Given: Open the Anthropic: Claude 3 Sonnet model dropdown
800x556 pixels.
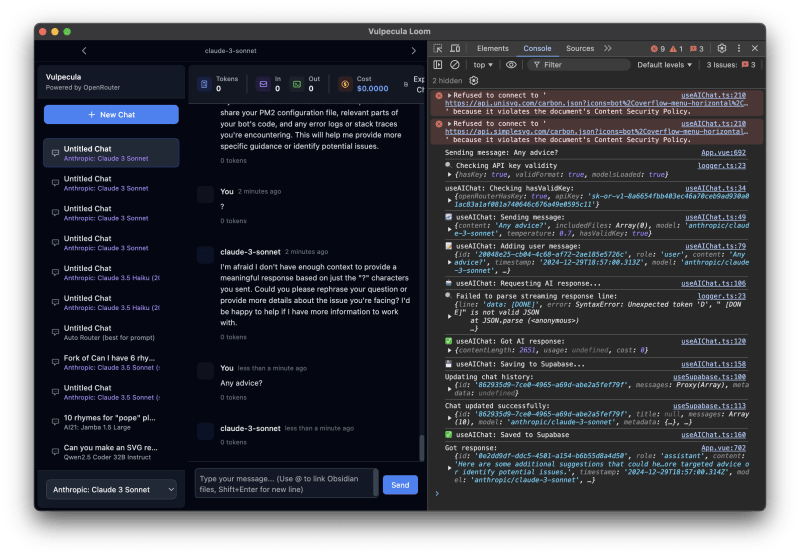Looking at the screenshot, I should click(111, 490).
